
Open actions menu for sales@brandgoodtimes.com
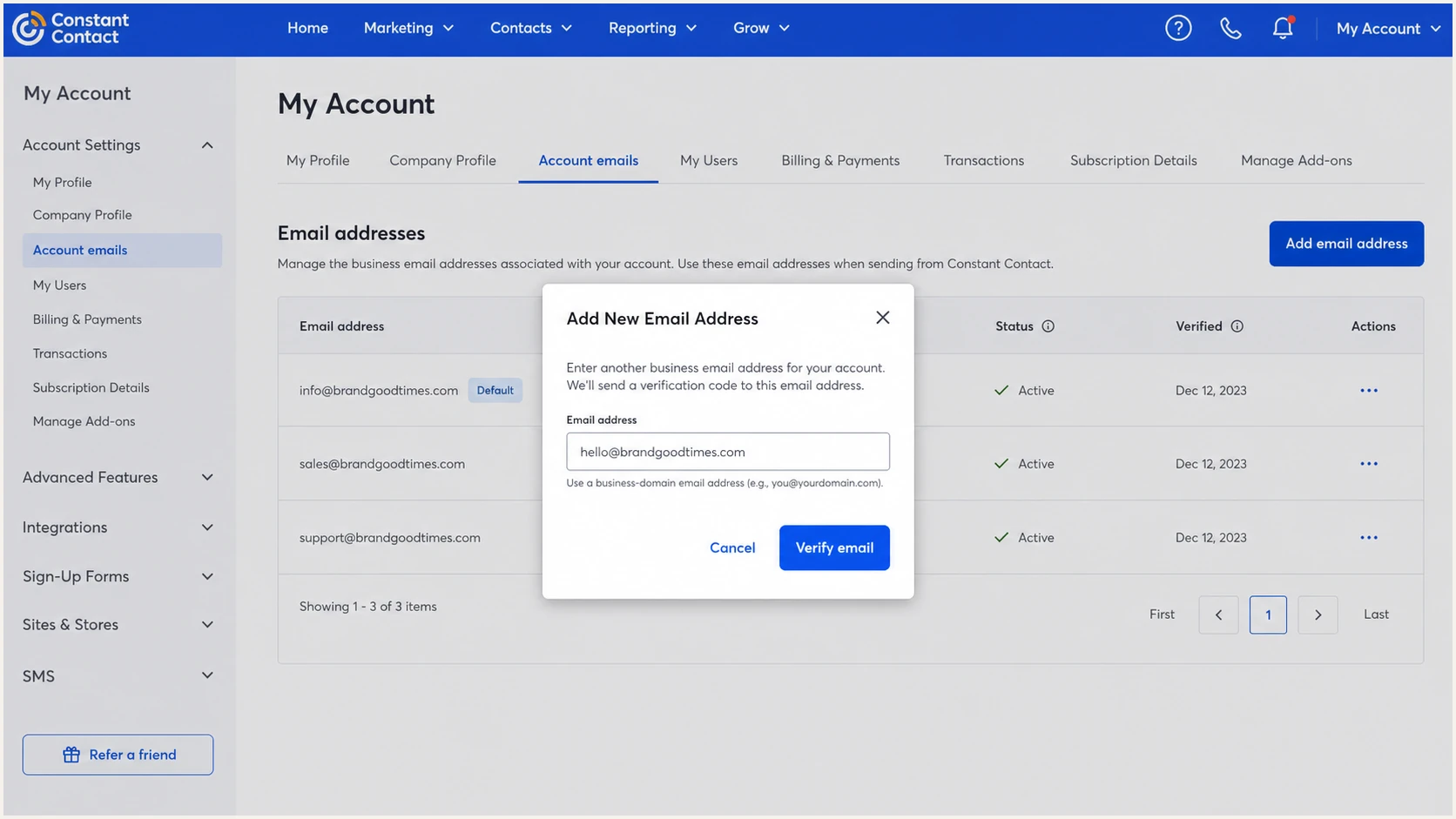point(1369,464)
